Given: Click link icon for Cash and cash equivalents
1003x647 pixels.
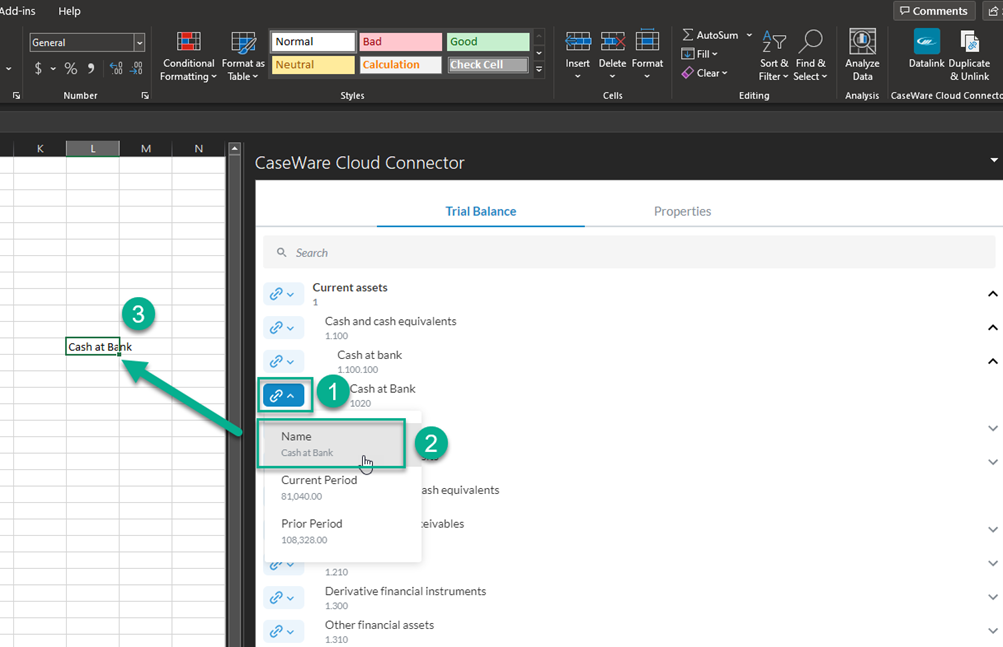Looking at the screenshot, I should [283, 328].
